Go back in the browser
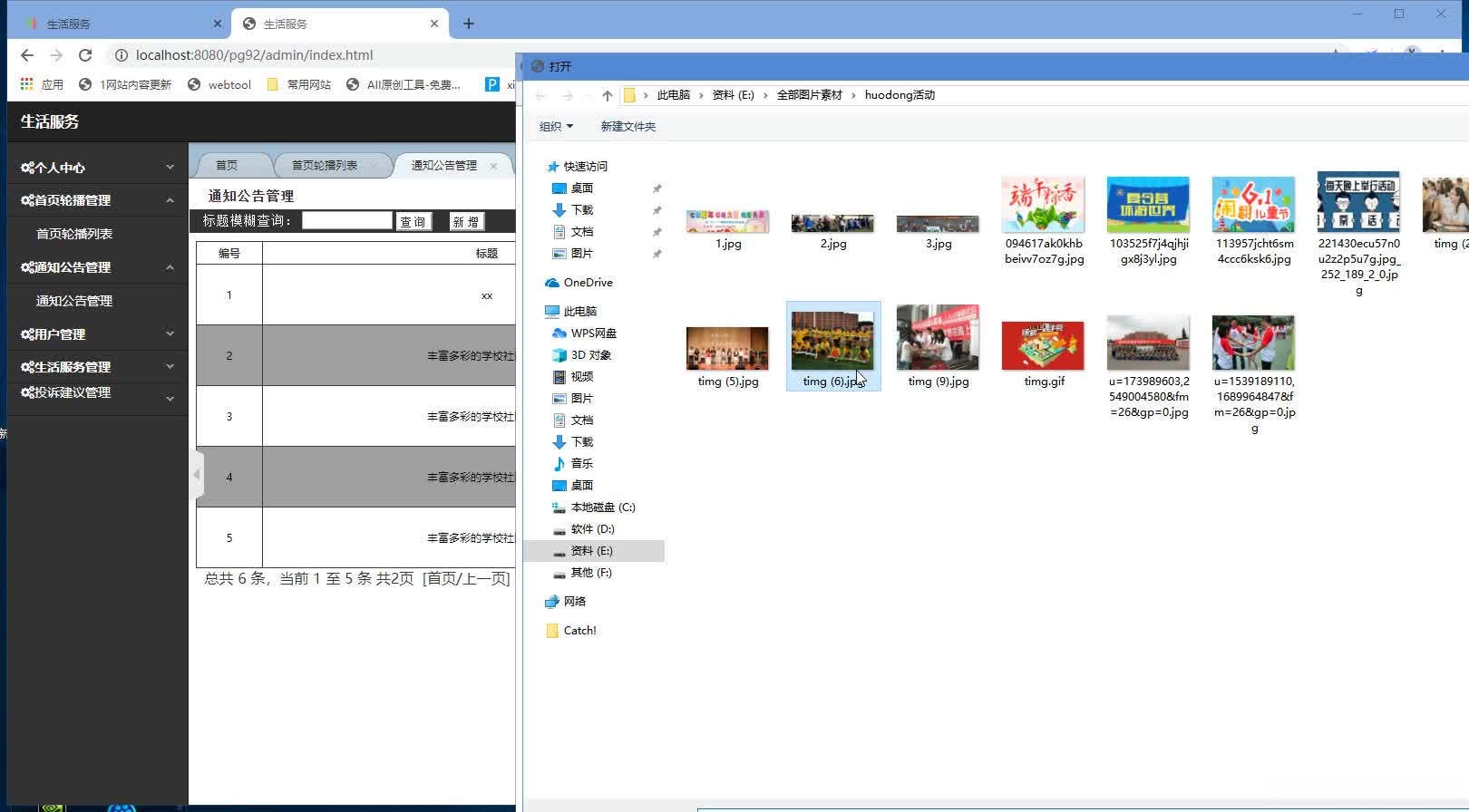This screenshot has width=1469, height=812. click(27, 55)
